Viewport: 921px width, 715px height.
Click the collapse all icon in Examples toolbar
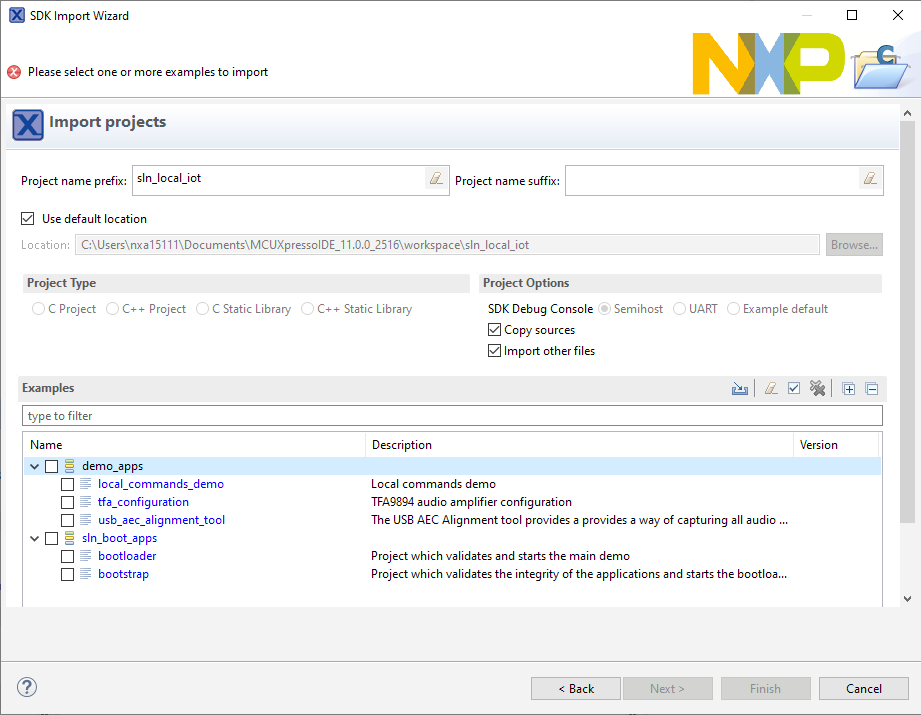871,389
